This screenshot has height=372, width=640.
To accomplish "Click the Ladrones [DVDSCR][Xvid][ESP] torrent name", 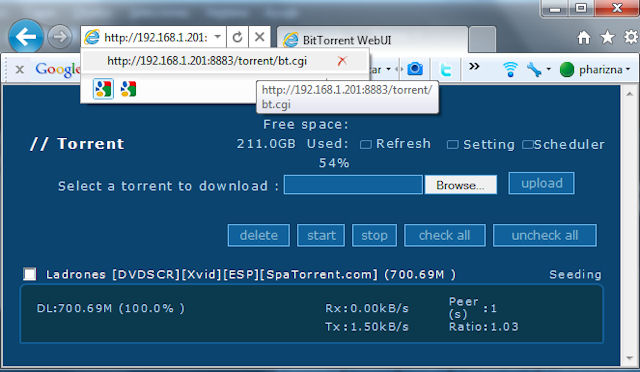I will click(x=251, y=274).
